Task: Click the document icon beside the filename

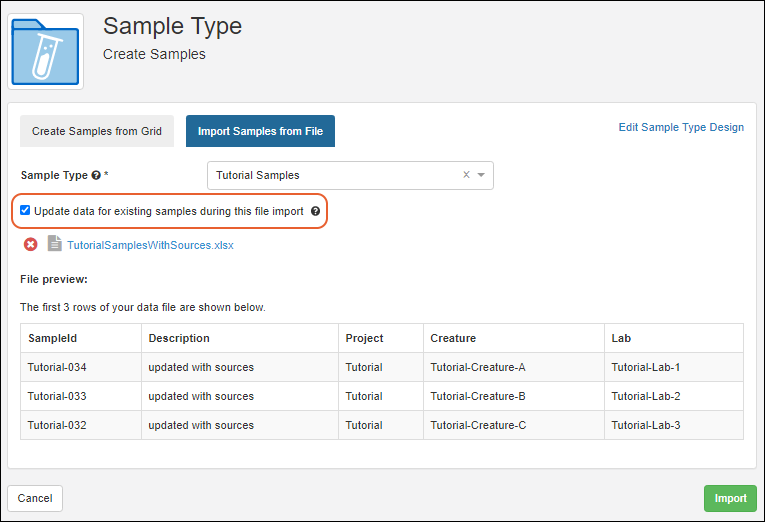Action: tap(54, 244)
